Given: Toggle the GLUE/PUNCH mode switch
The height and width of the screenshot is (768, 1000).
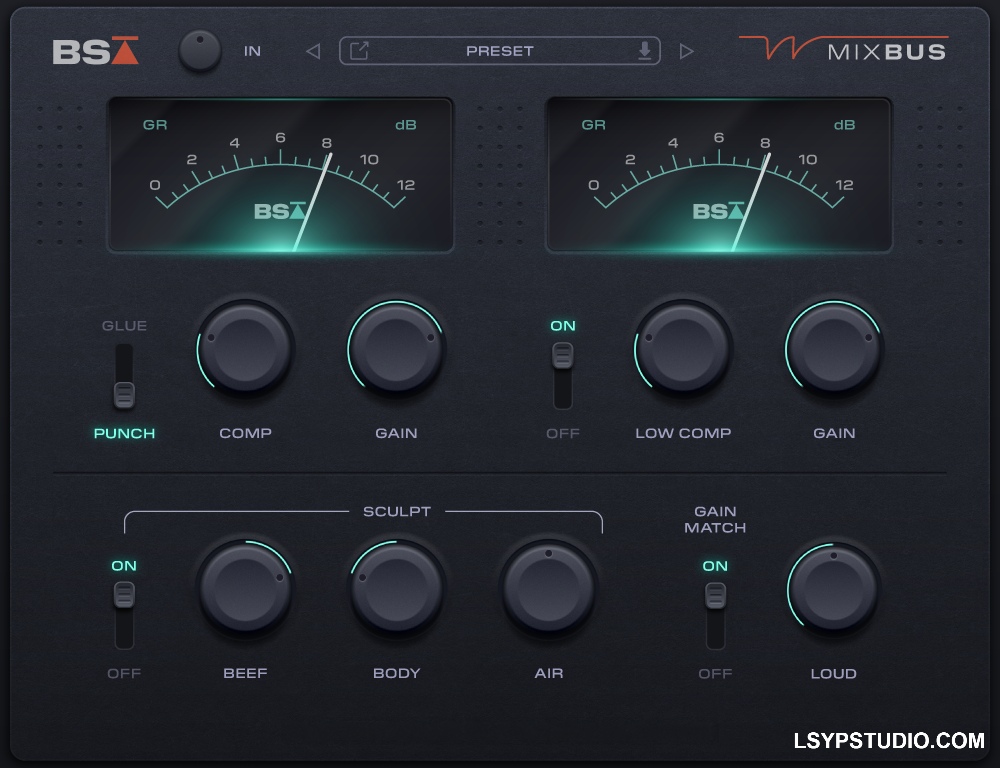Looking at the screenshot, I should pos(124,377).
